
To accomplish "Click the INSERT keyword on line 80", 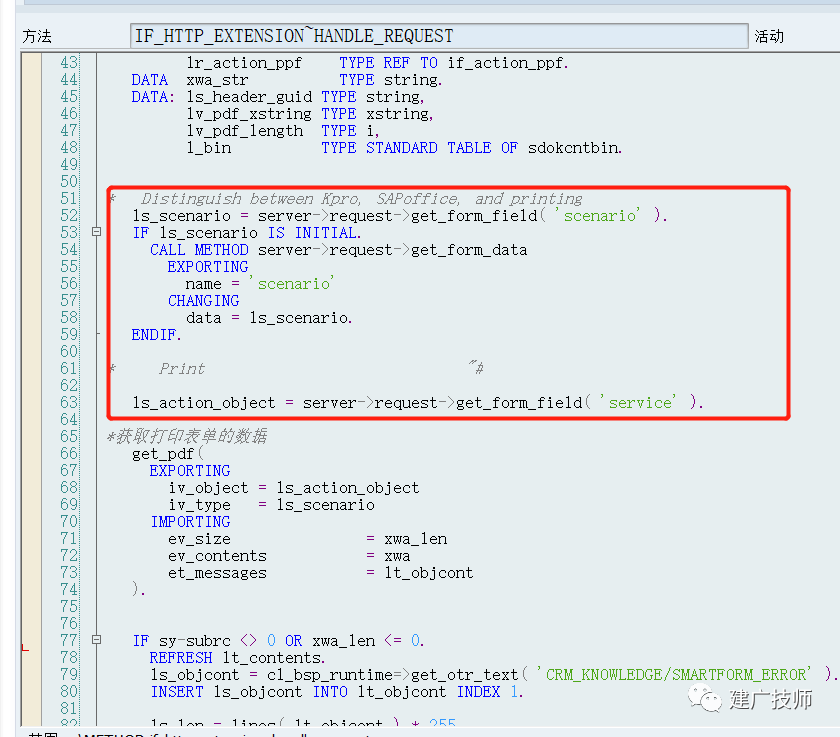I will click(x=177, y=692).
